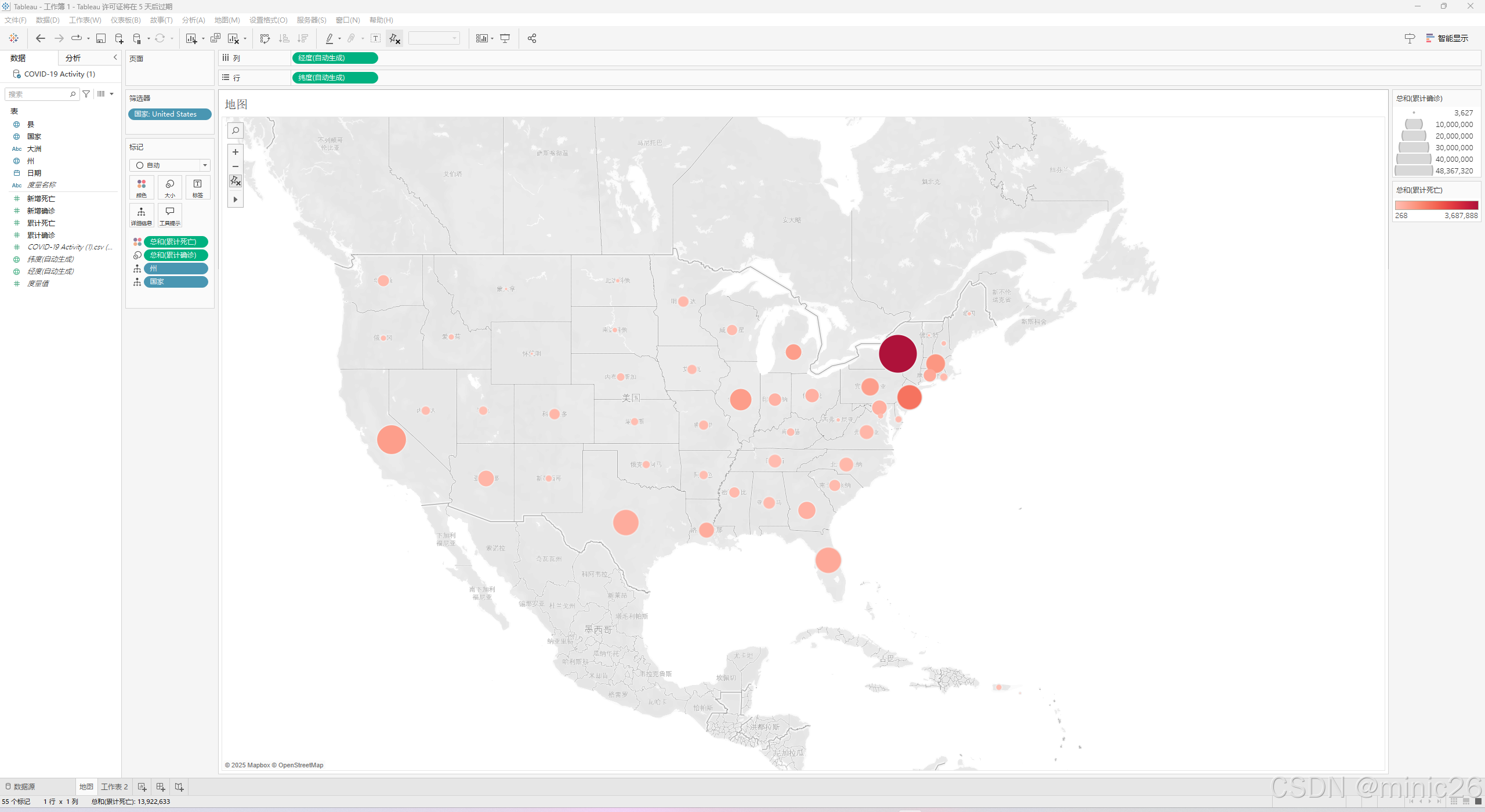Toggle the map pin/fix axes button
This screenshot has height=812, width=1485.
point(236,181)
